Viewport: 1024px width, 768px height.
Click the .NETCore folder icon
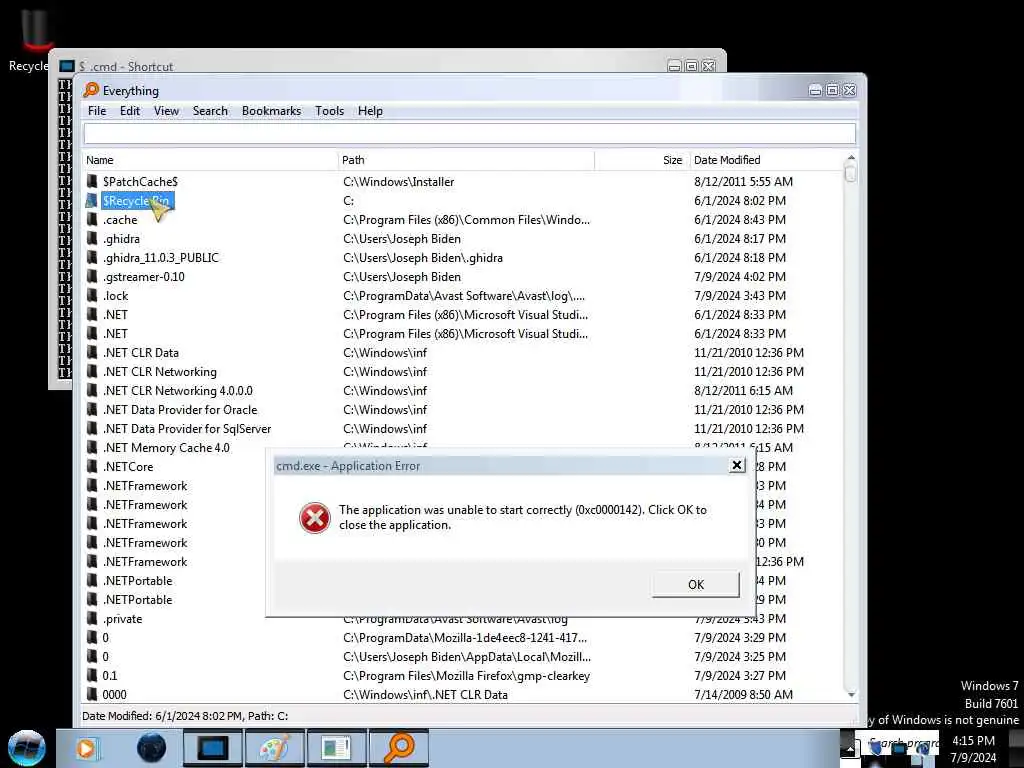(92, 466)
